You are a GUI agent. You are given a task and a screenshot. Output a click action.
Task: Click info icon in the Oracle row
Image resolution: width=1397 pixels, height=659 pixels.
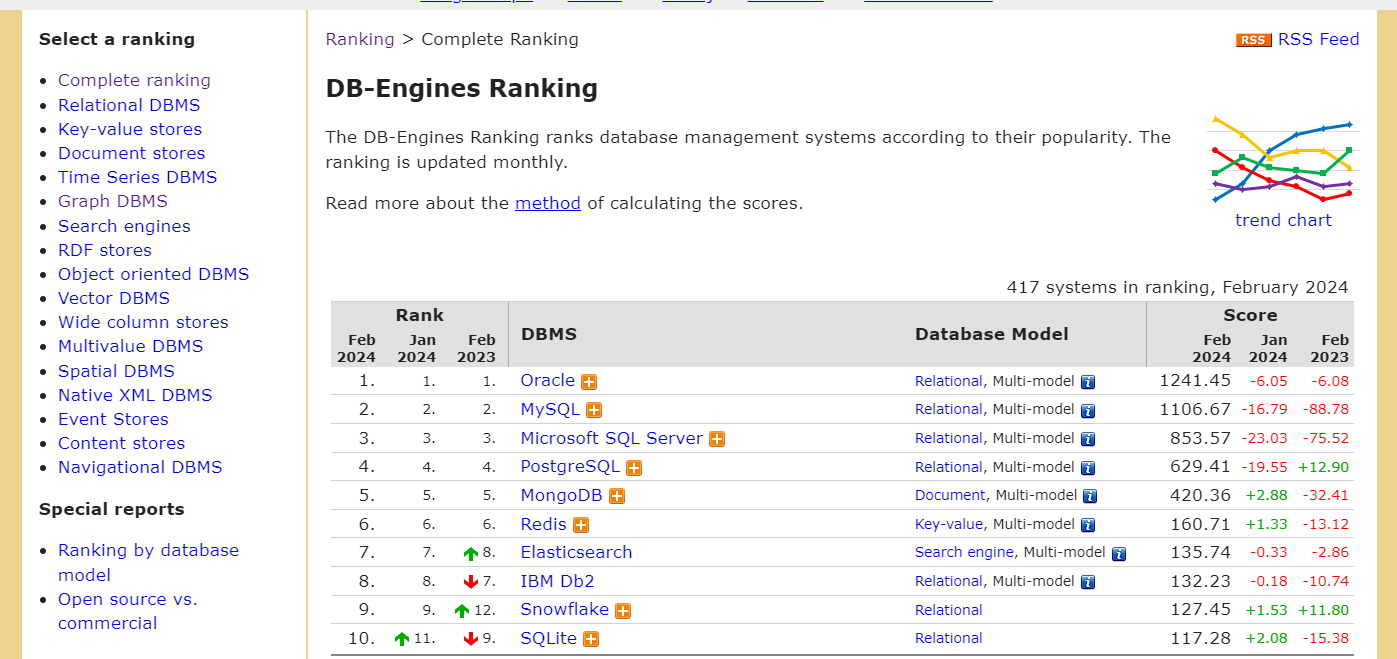1088,382
